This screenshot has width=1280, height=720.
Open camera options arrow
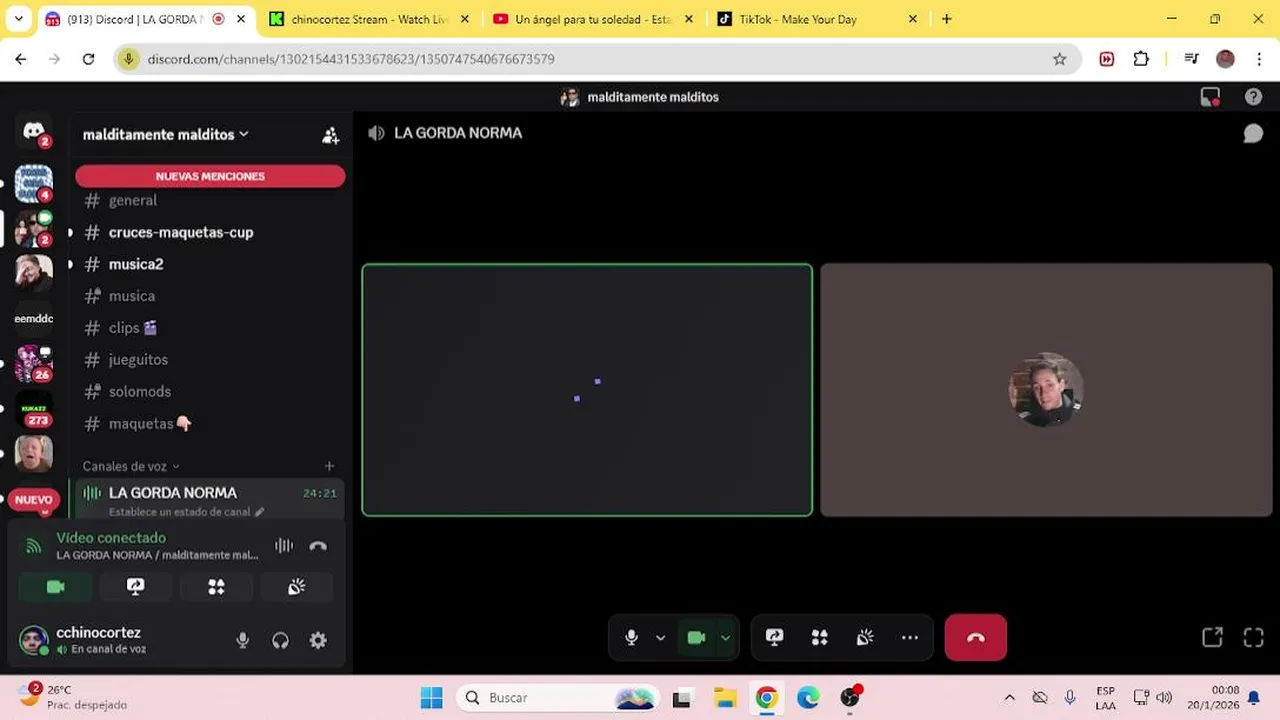pyautogui.click(x=725, y=637)
